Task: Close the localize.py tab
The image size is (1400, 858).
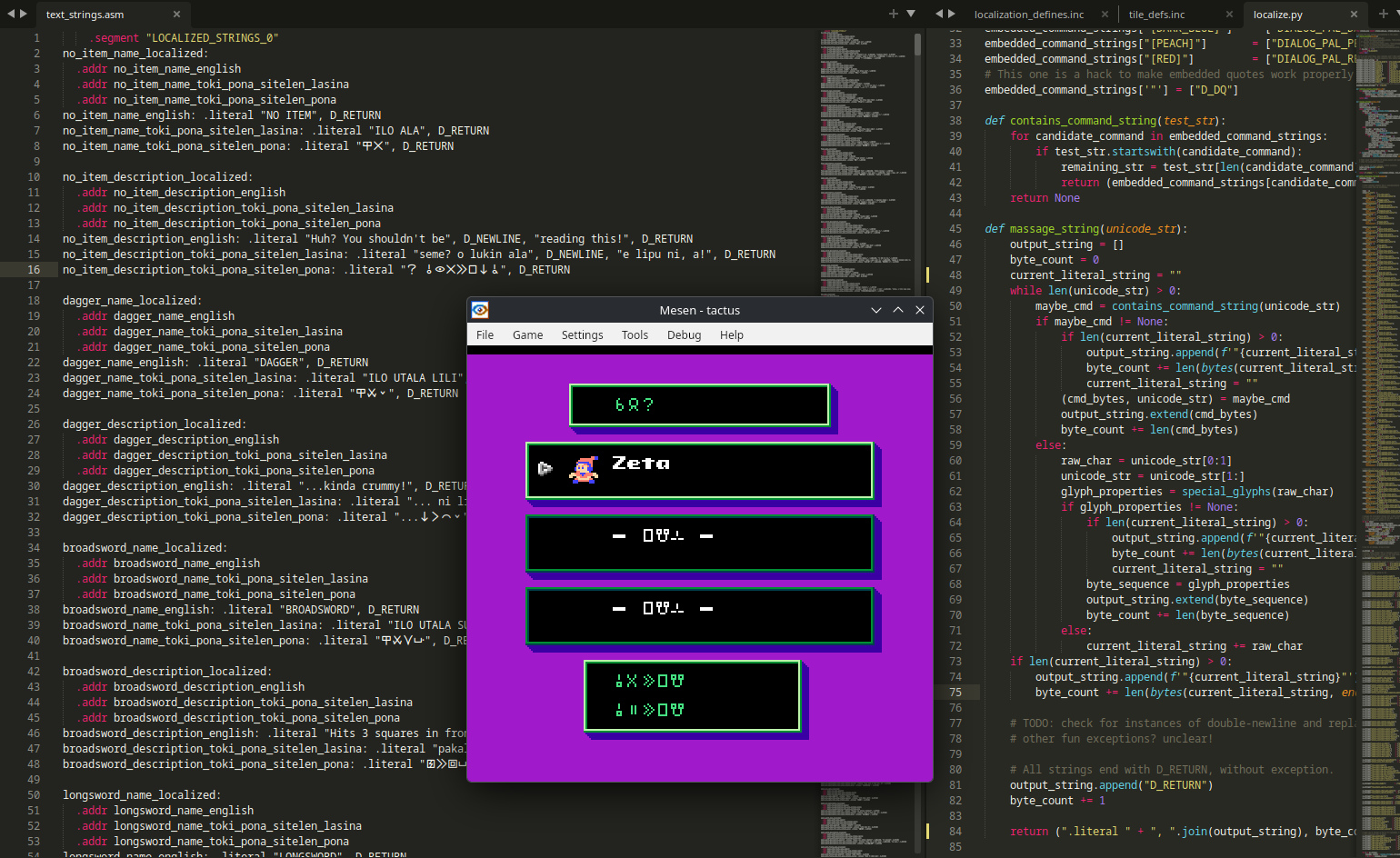Action: [1354, 15]
